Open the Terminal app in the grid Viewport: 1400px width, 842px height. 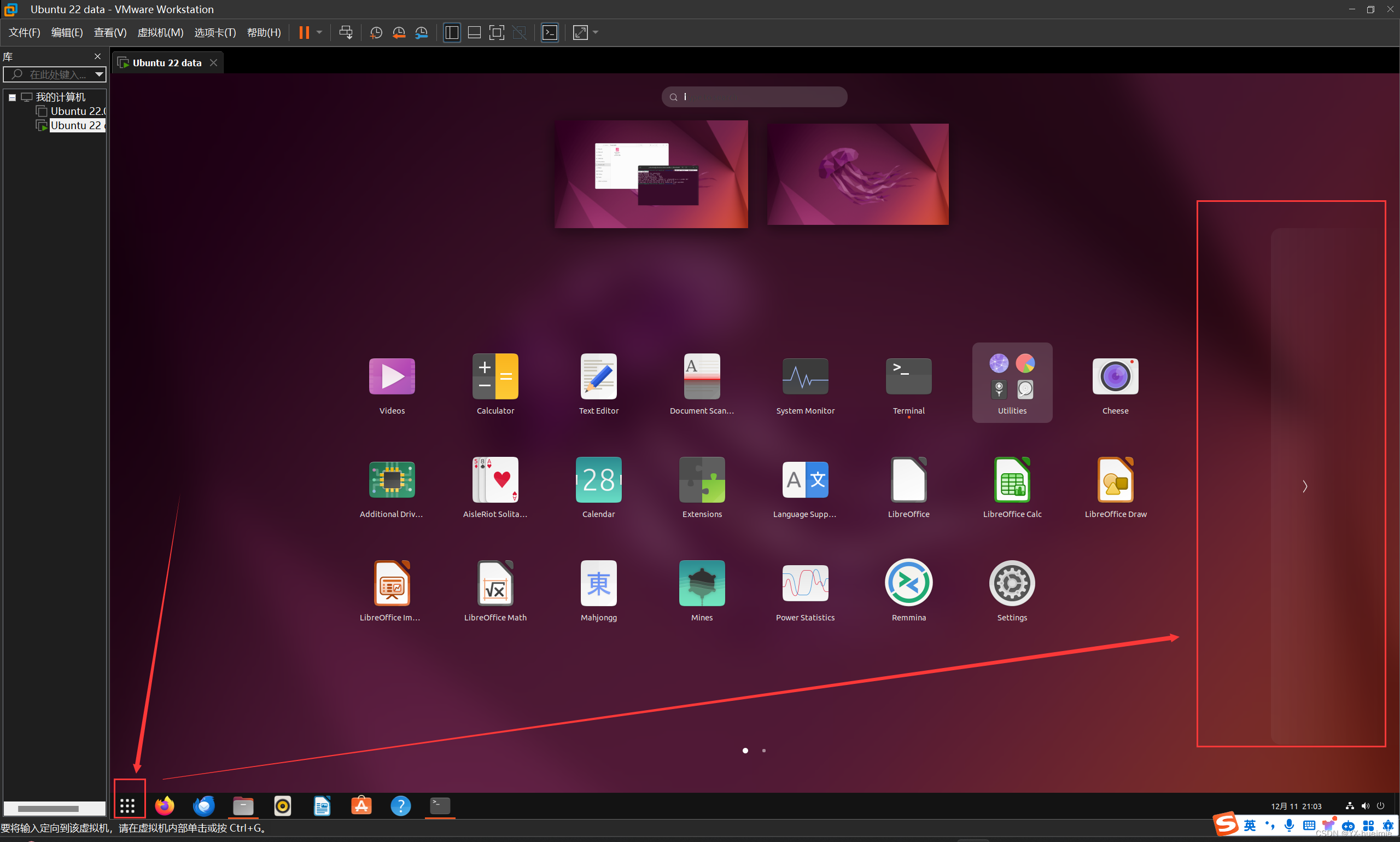(907, 376)
